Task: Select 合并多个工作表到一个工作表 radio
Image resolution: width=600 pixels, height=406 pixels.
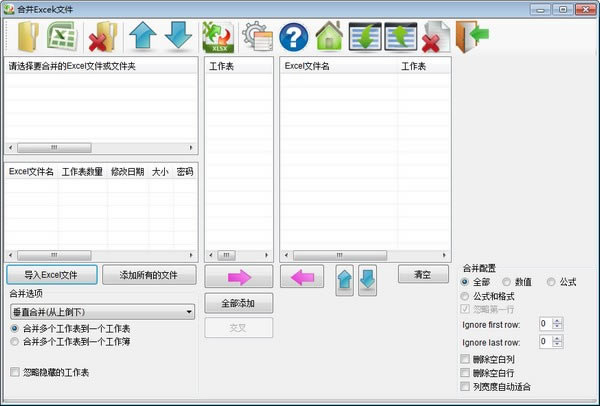Action: tap(15, 328)
